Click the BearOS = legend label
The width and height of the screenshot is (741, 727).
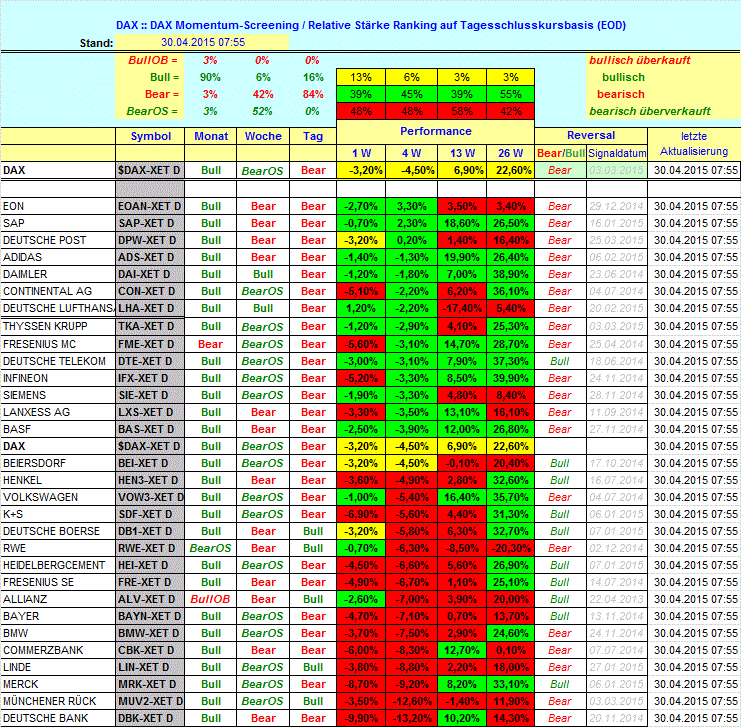152,111
